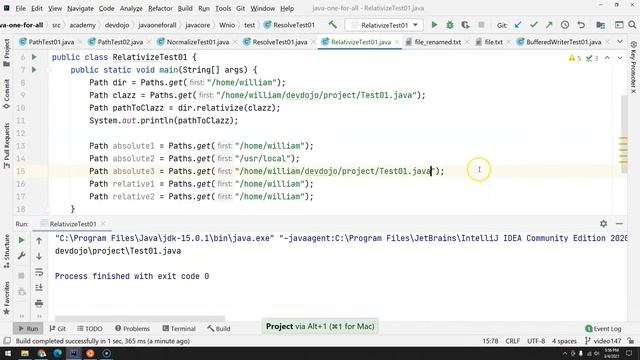Open line separator CRLF selector
Viewport: 640px width, 360px height.
[512, 341]
